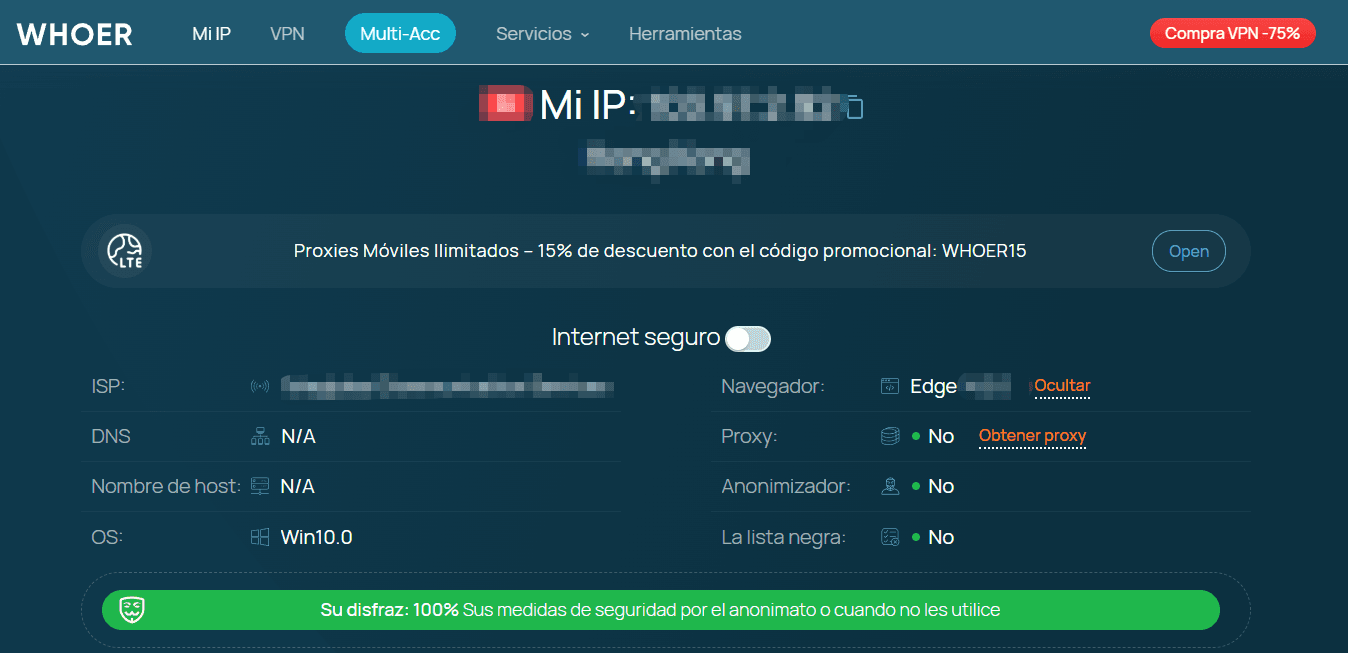Open the Obtener proxy link
This screenshot has height=653, width=1348.
[x=1032, y=436]
